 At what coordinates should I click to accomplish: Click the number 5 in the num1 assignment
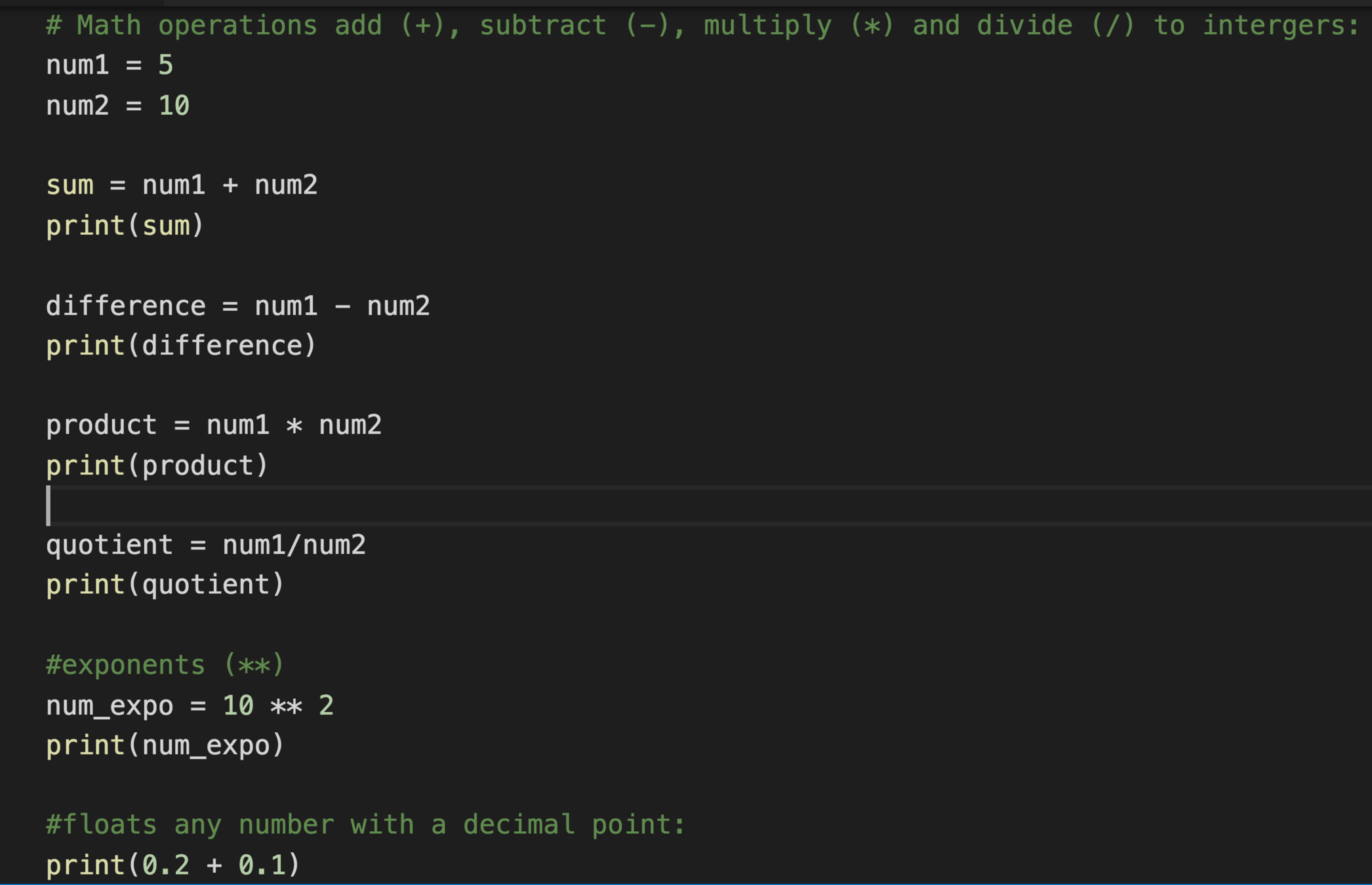pyautogui.click(x=166, y=66)
